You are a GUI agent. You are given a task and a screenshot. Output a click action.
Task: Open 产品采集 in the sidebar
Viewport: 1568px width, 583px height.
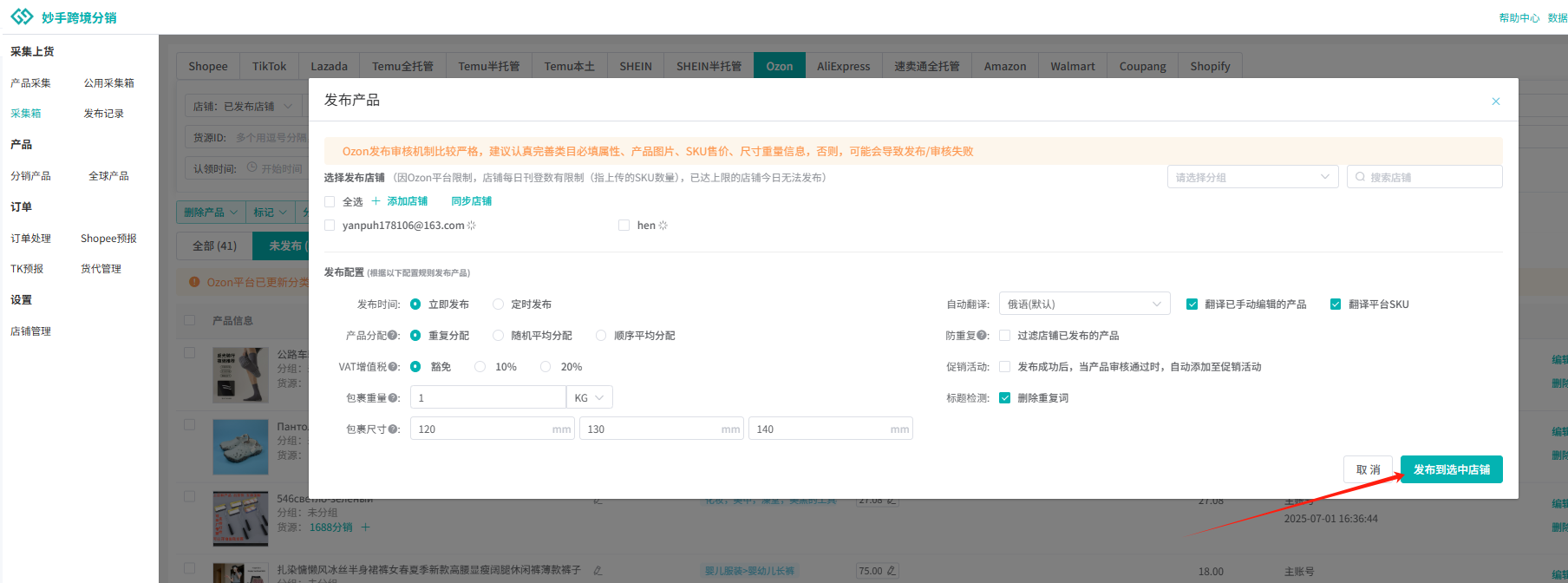coord(30,83)
